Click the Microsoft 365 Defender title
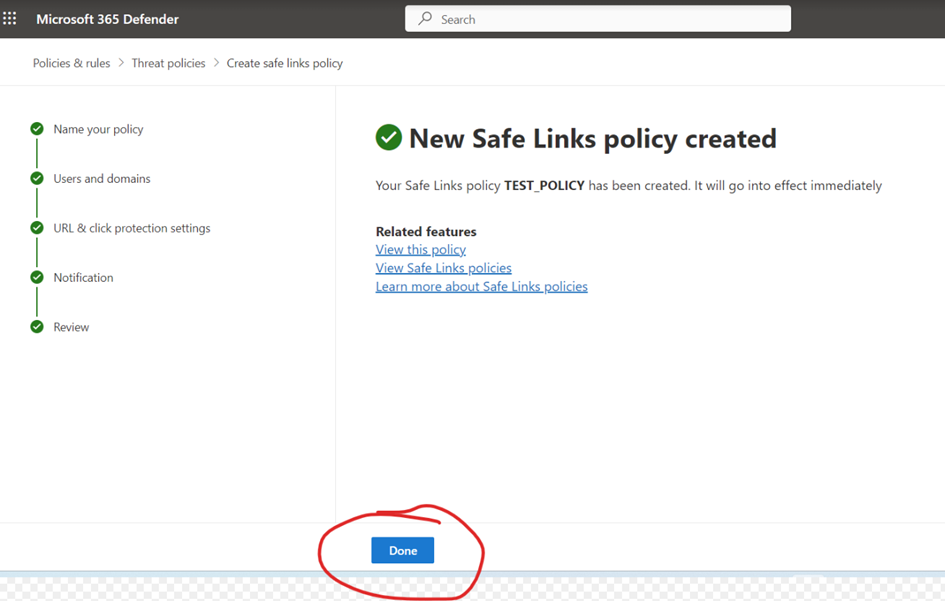This screenshot has width=945, height=601. (107, 19)
